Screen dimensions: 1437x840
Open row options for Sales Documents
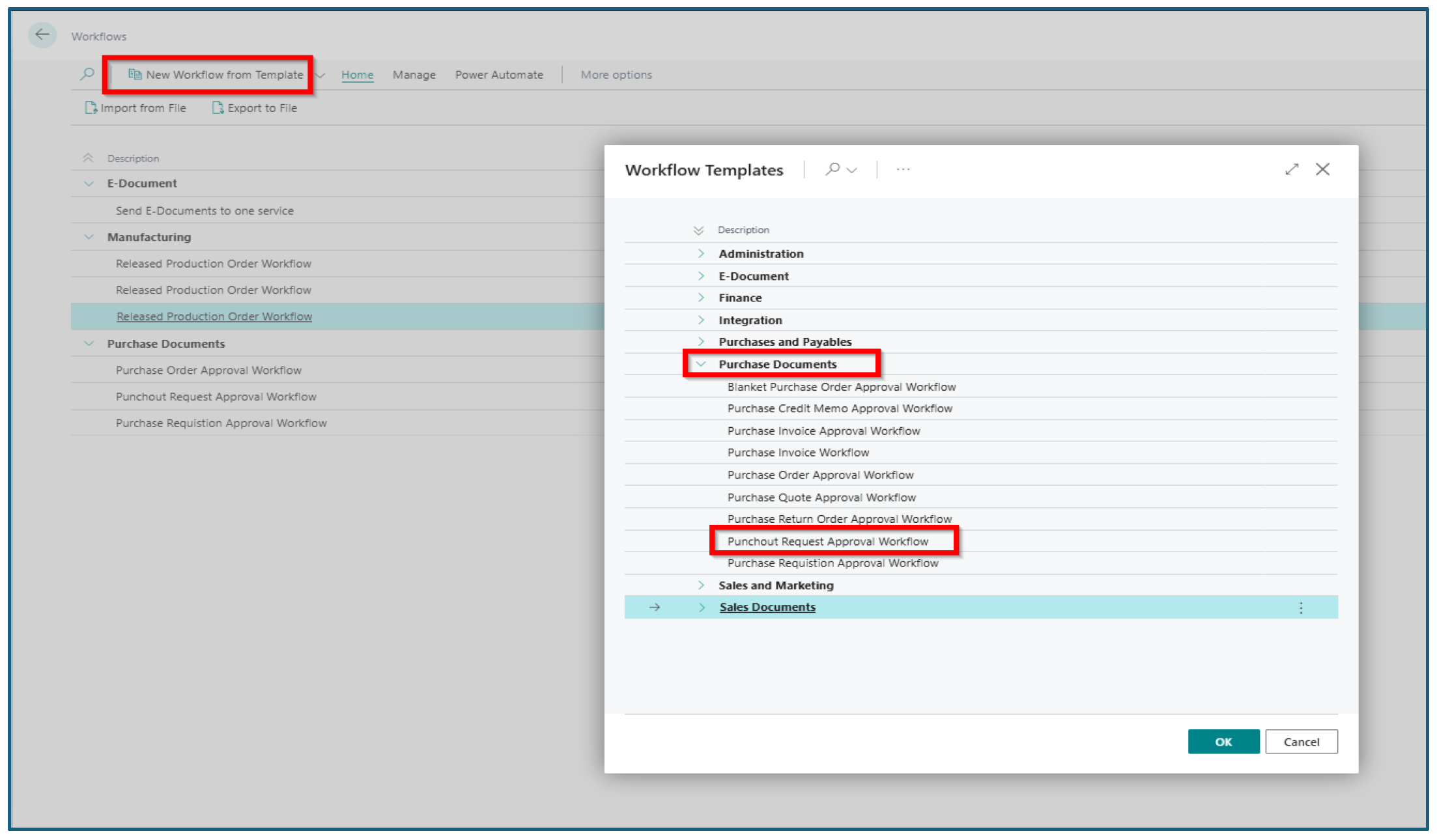coord(1301,608)
